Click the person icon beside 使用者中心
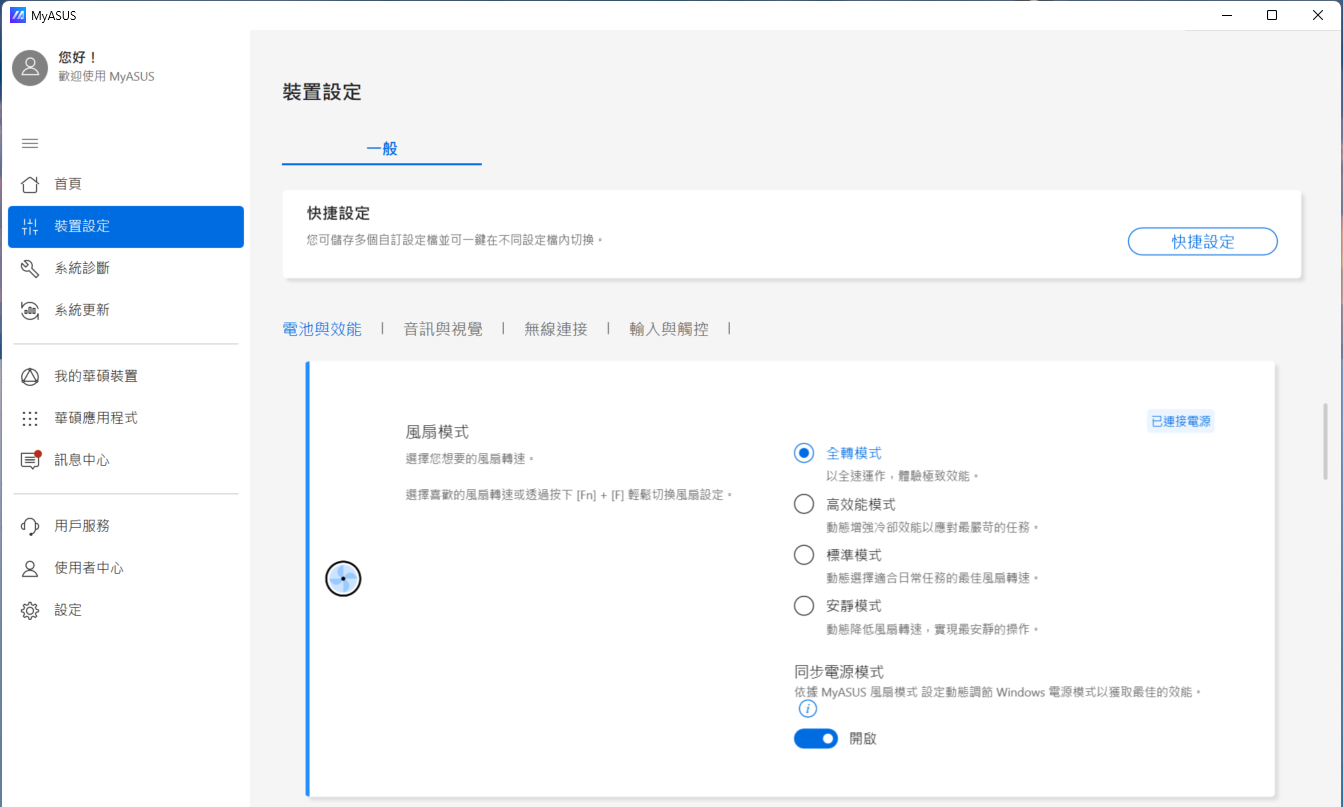Image resolution: width=1343 pixels, height=807 pixels. pos(30,568)
